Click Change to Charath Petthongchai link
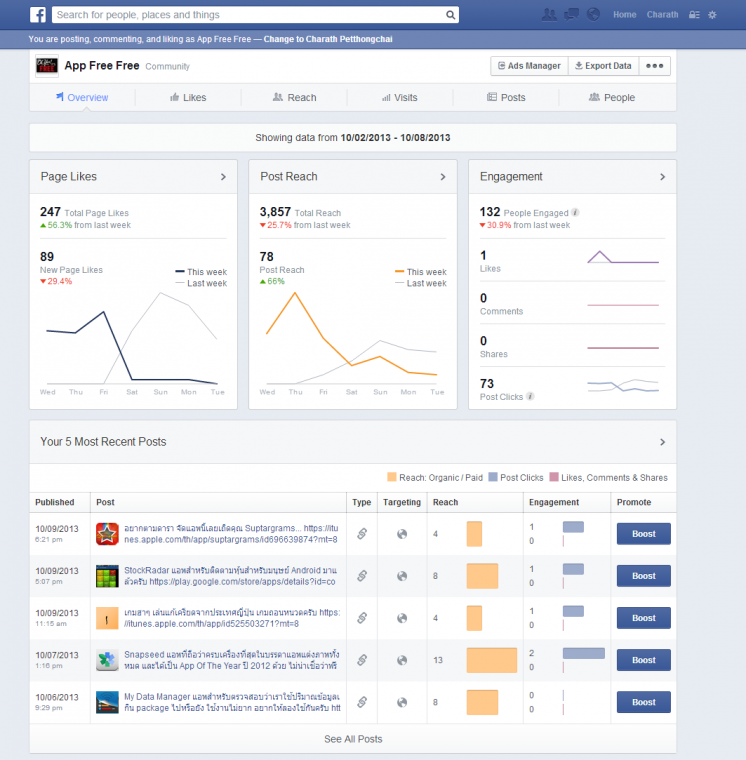Screen dimensions: 746x760 (328, 39)
